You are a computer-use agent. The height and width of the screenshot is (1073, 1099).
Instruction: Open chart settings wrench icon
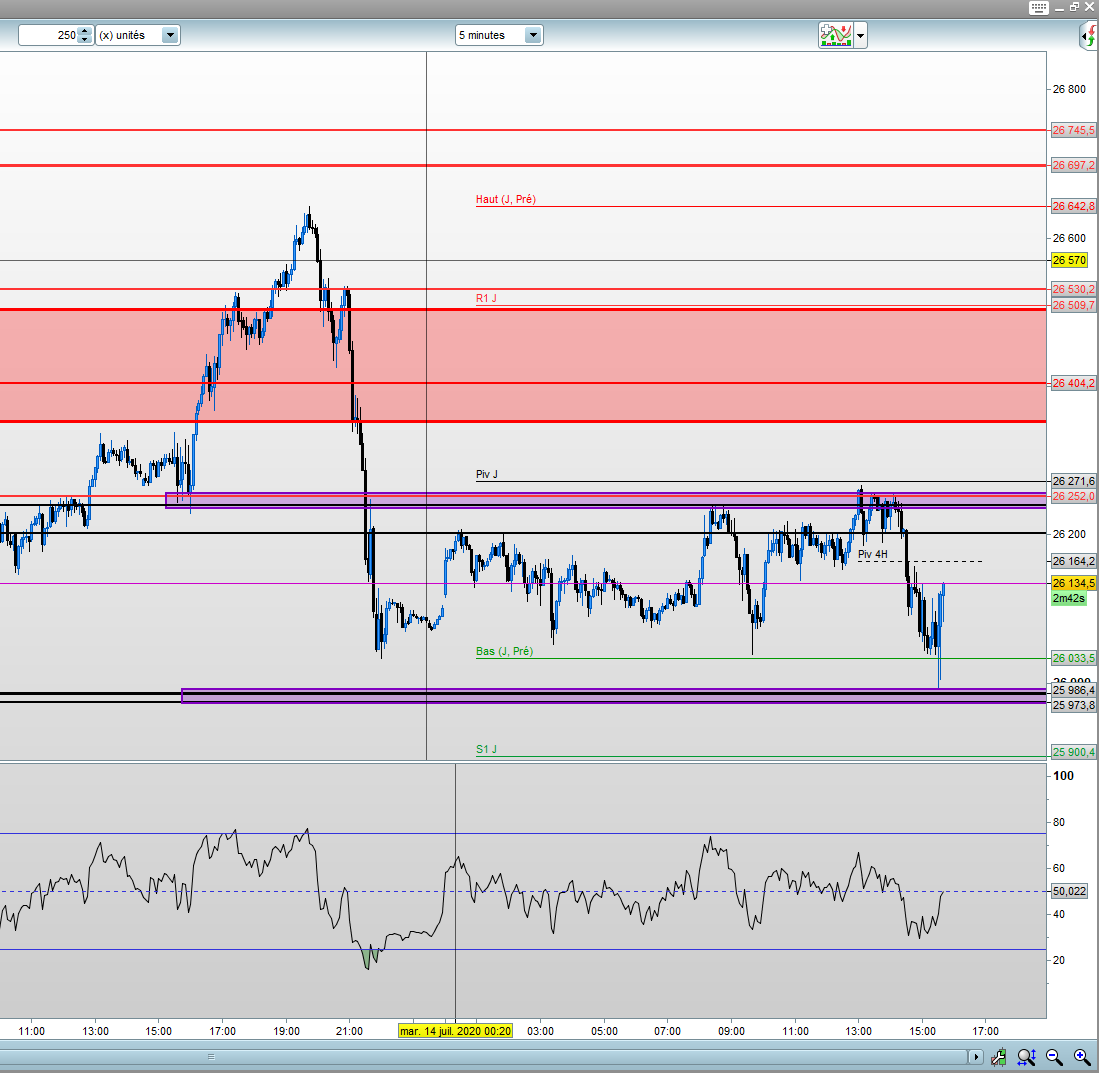998,1056
